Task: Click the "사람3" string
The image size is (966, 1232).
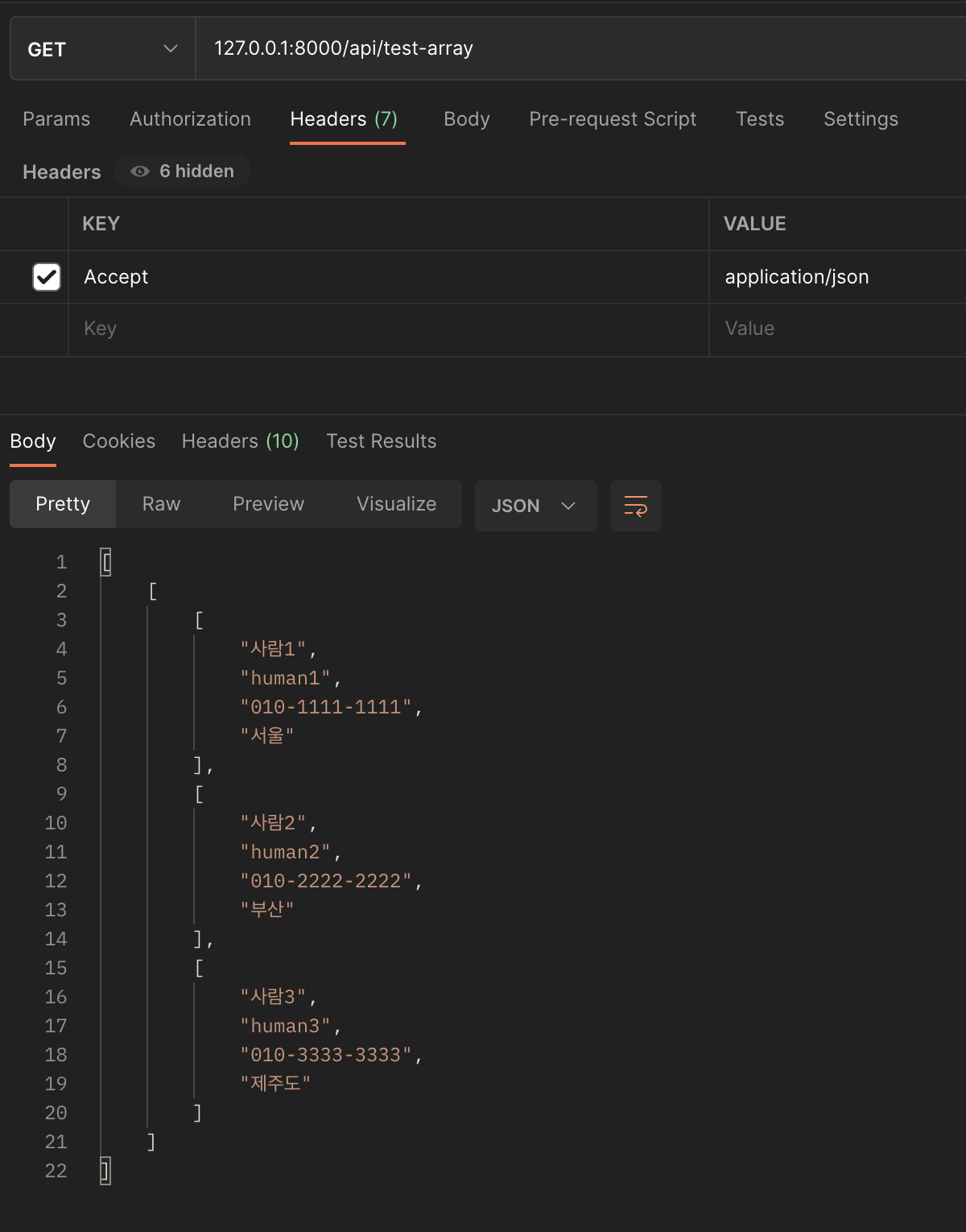Action: pyautogui.click(x=273, y=997)
